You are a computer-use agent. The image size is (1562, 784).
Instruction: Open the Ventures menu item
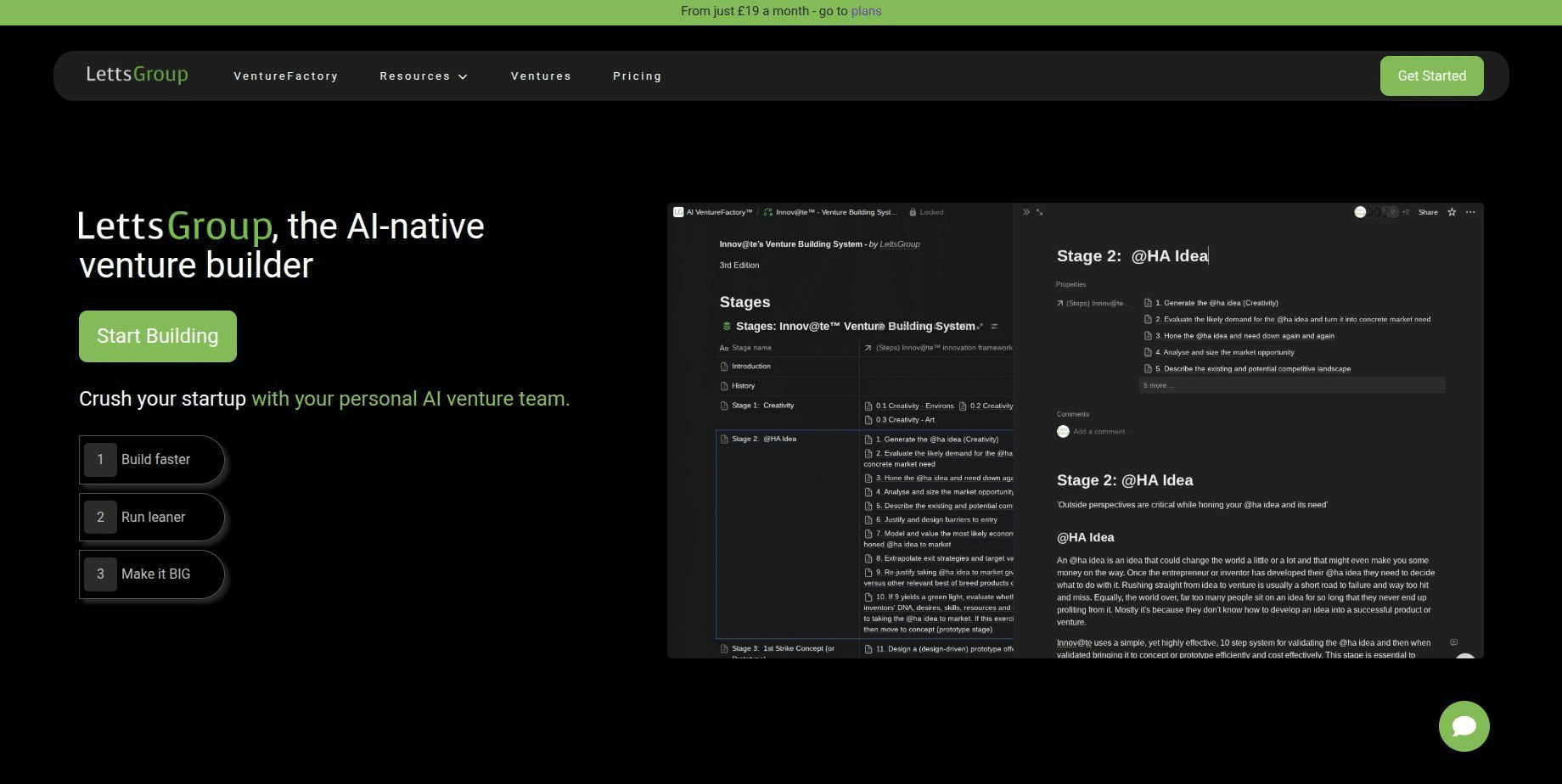tap(541, 76)
